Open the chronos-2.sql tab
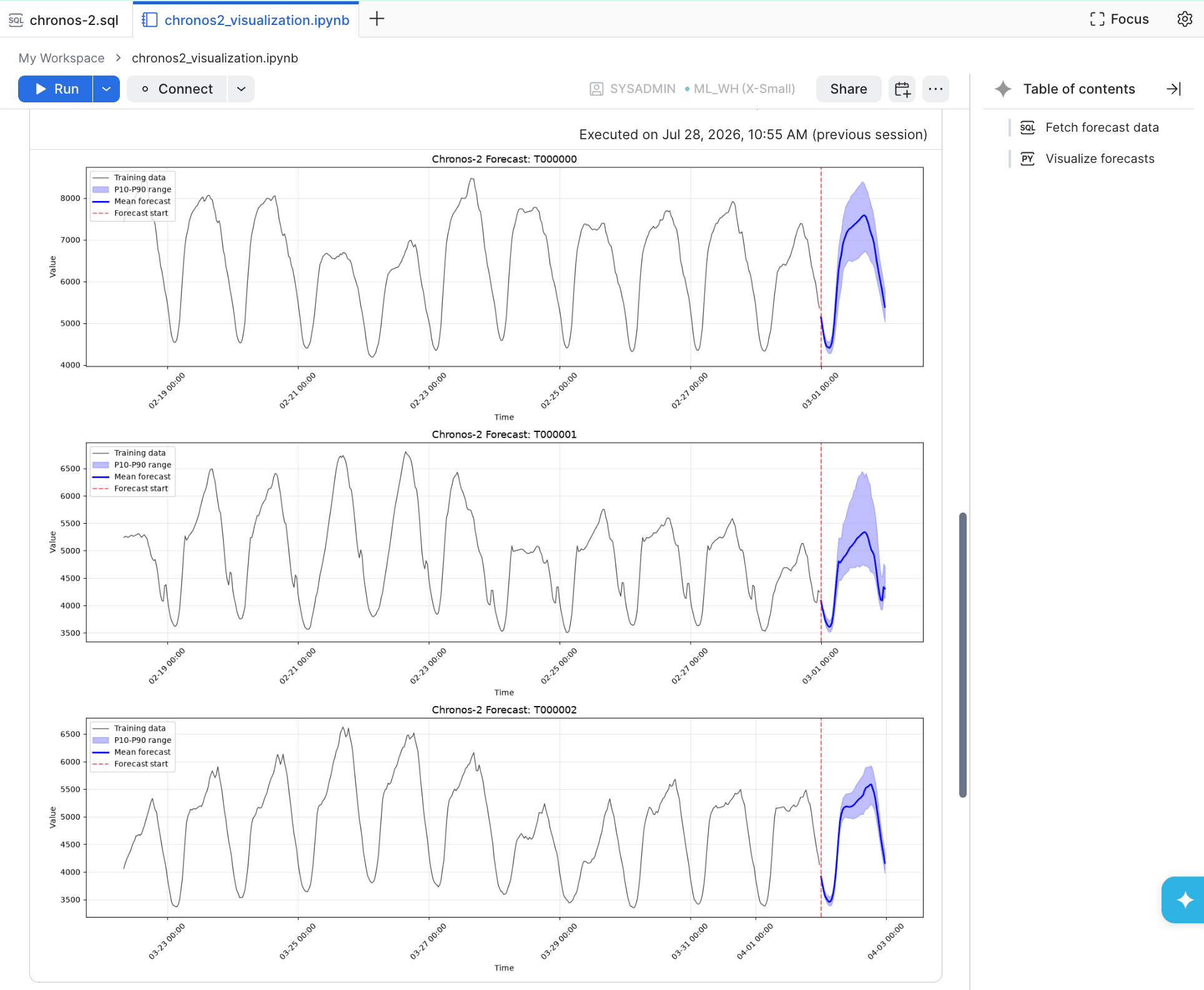1204x990 pixels. (65, 20)
